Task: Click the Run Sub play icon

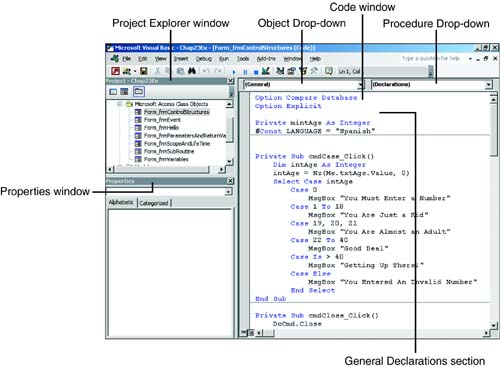Action: coord(234,71)
